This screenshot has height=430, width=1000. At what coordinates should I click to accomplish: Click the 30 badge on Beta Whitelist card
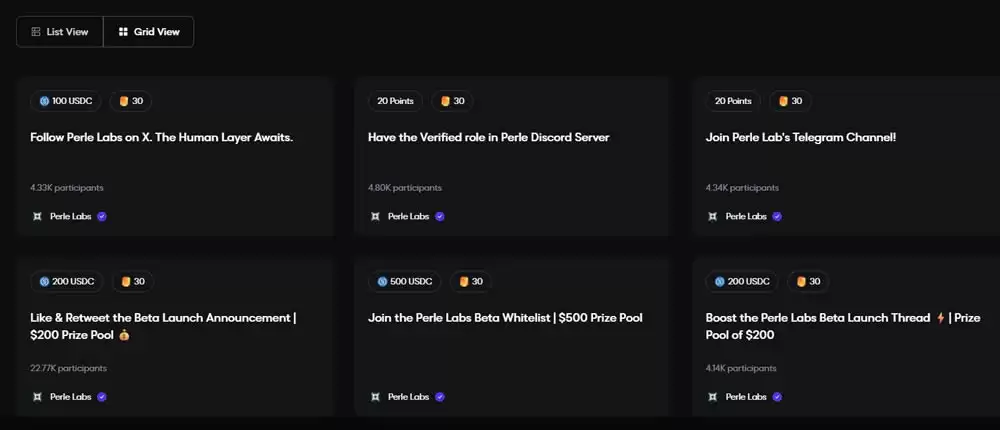coord(470,281)
